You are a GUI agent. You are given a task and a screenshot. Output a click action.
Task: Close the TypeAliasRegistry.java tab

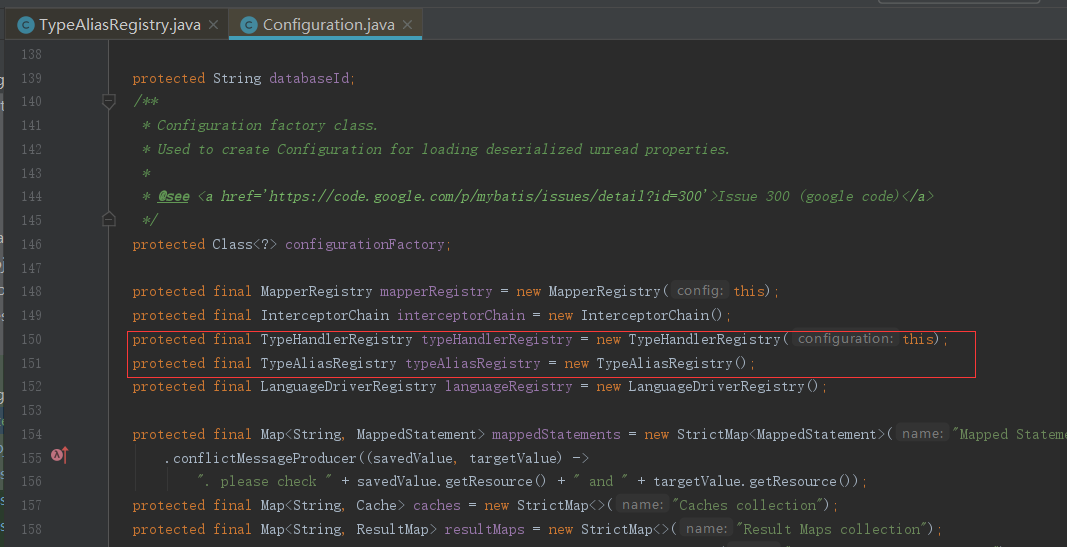[214, 25]
